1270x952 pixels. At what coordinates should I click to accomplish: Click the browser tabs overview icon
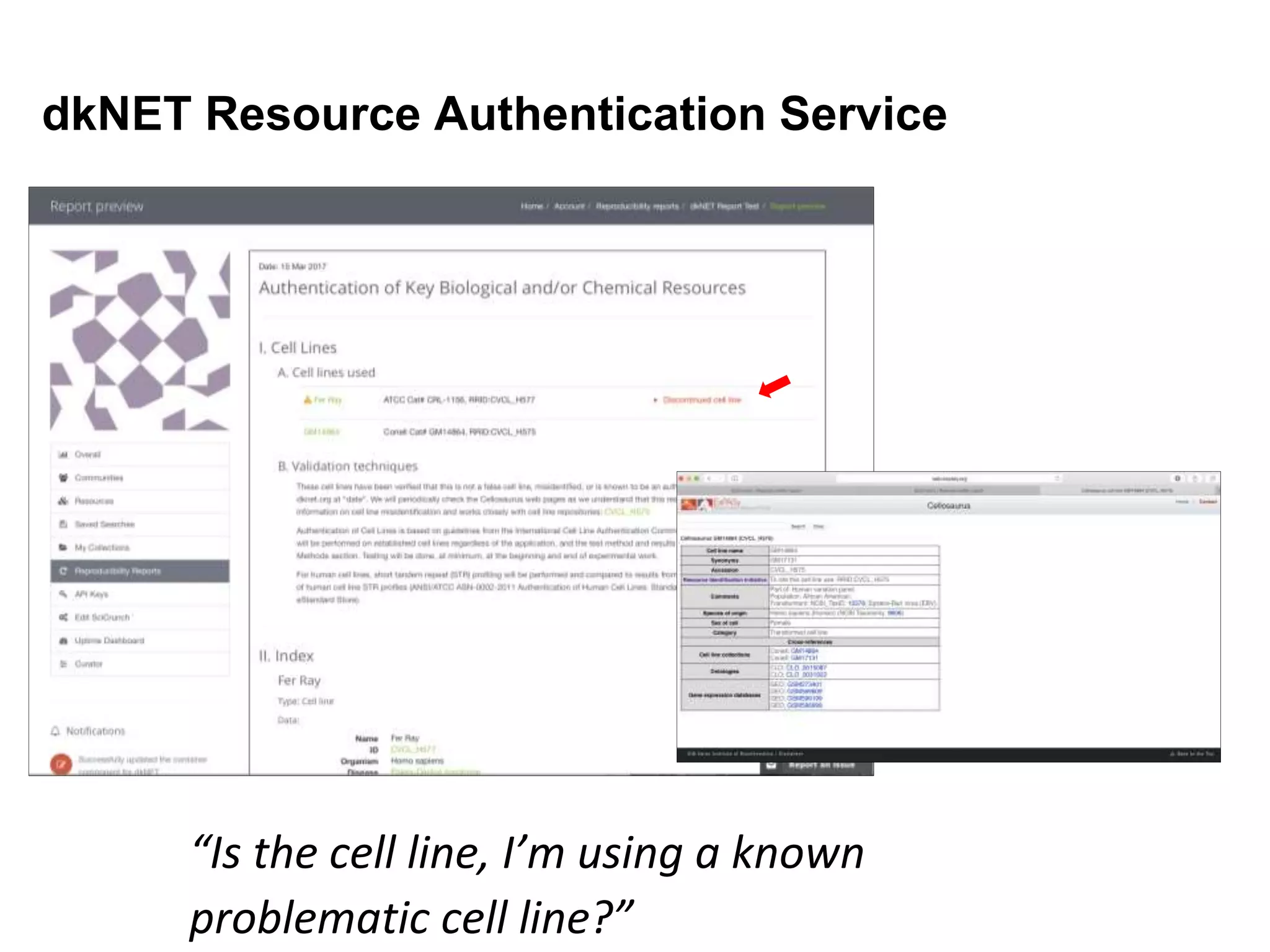pyautogui.click(x=1212, y=478)
